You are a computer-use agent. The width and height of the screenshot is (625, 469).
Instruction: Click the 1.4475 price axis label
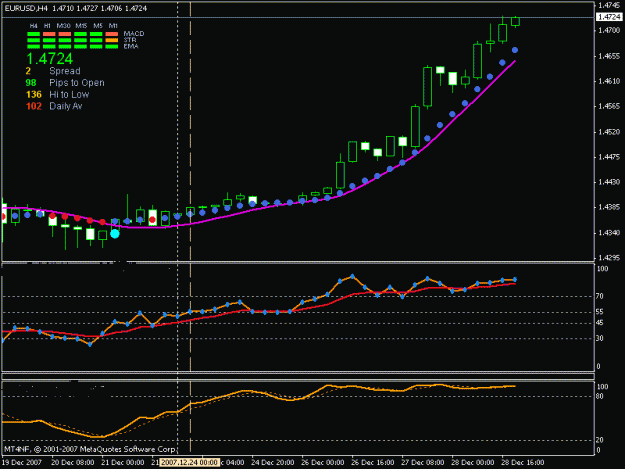coord(609,157)
